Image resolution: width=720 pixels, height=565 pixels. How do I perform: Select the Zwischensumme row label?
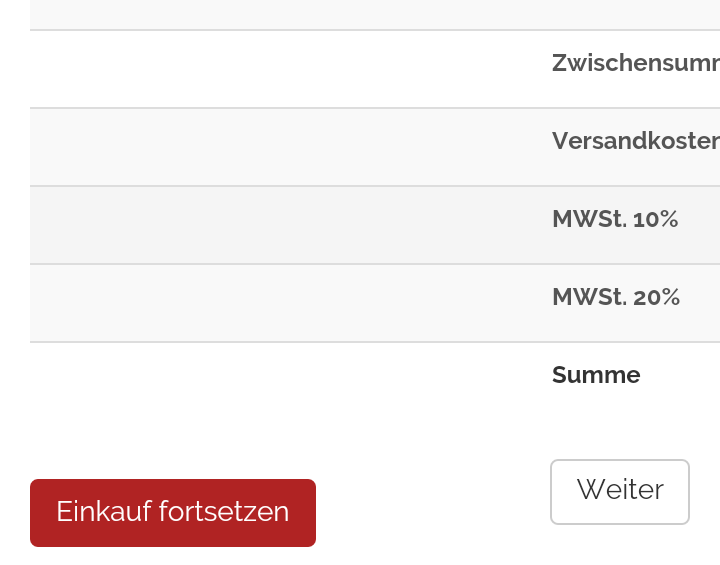click(x=636, y=63)
